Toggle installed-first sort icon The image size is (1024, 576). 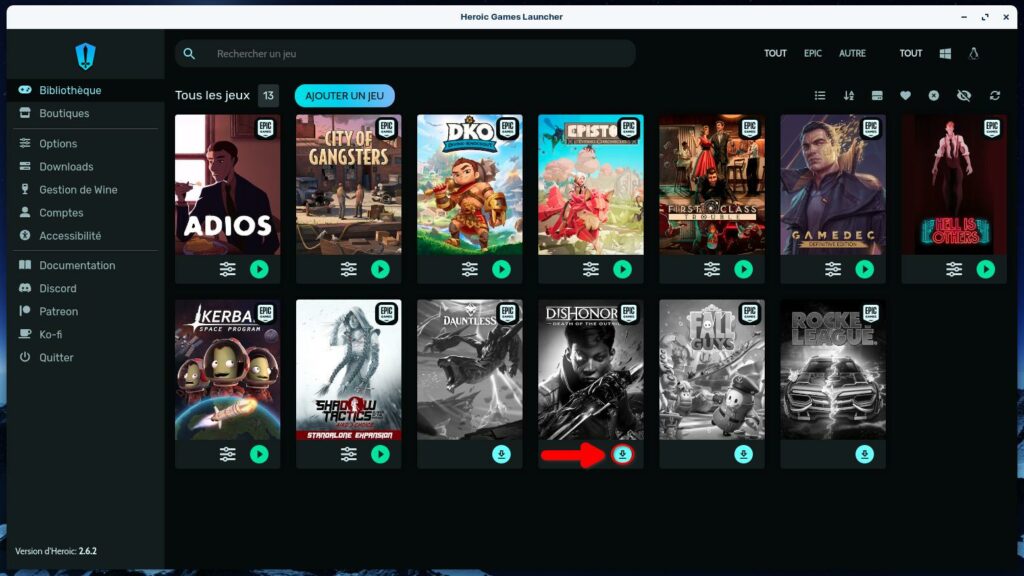pos(877,96)
